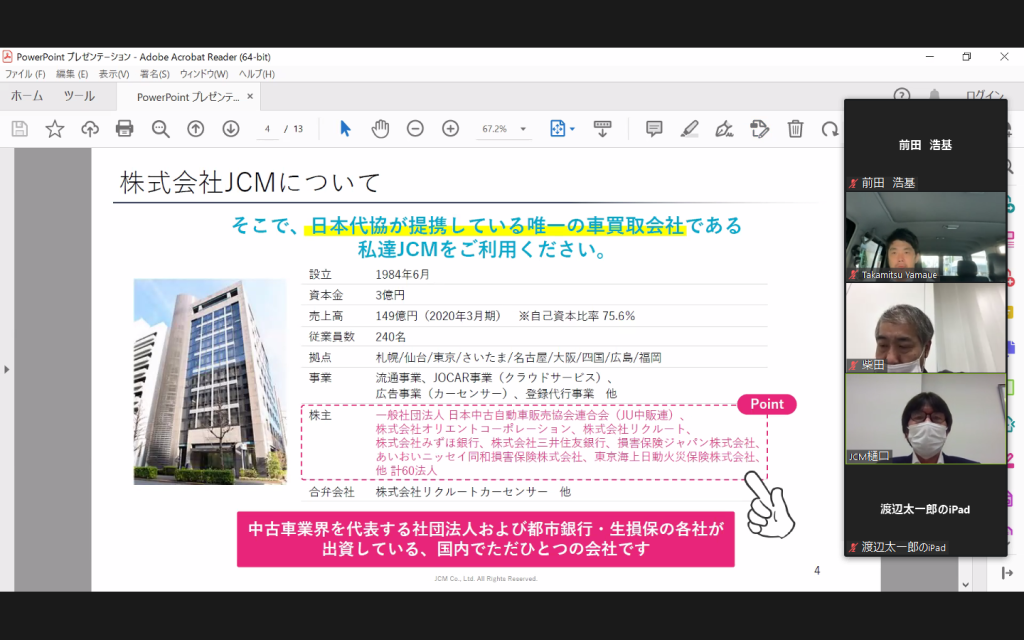
Task: Minimize the Acrobat Reader window
Action: pyautogui.click(x=929, y=57)
